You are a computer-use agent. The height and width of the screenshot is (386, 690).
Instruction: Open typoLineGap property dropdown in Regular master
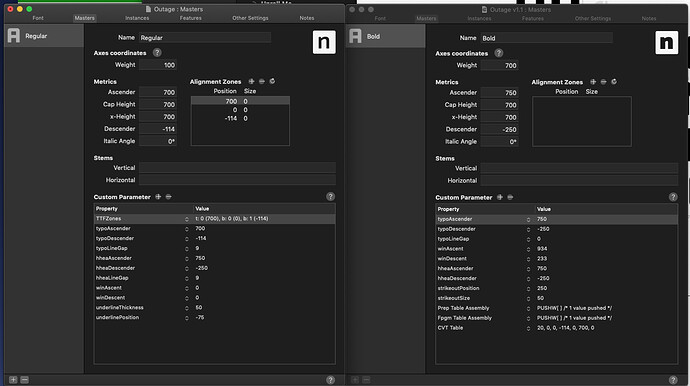[x=187, y=248]
